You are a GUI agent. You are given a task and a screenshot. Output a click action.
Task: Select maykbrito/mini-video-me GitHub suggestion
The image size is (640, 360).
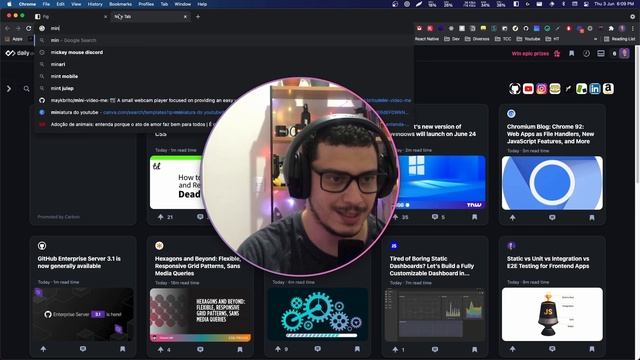point(224,100)
